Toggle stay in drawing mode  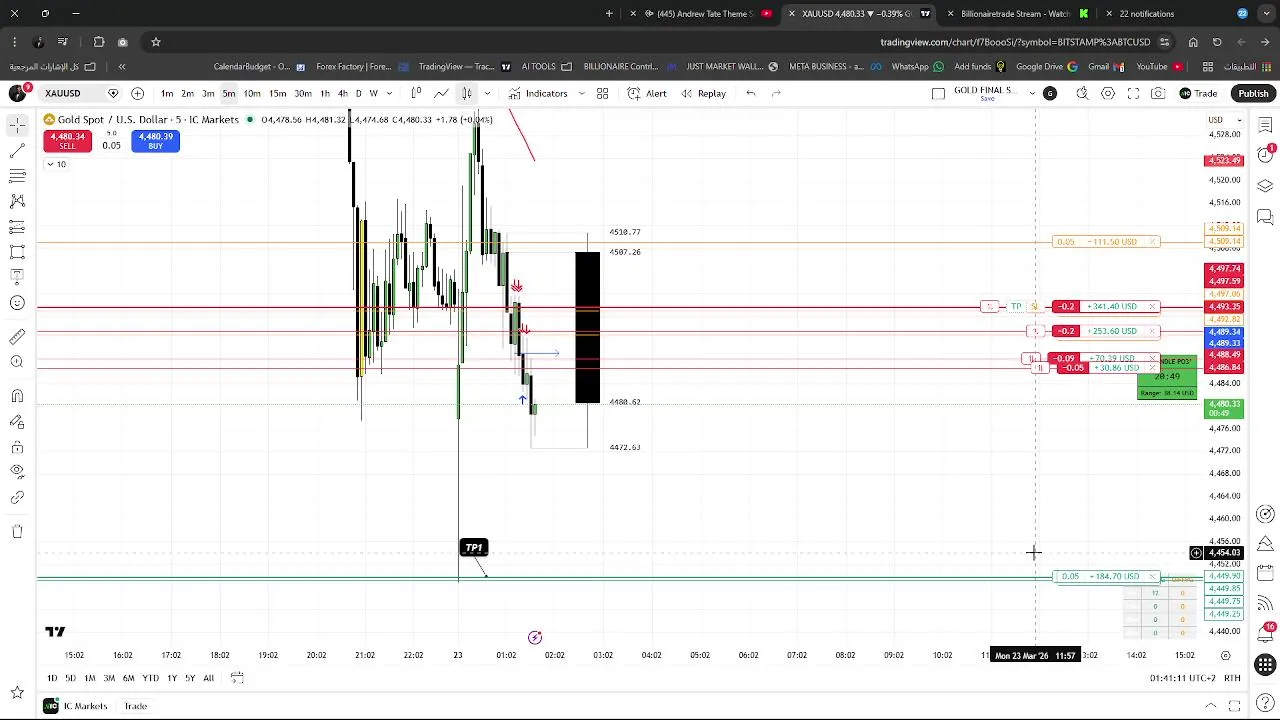(17, 422)
